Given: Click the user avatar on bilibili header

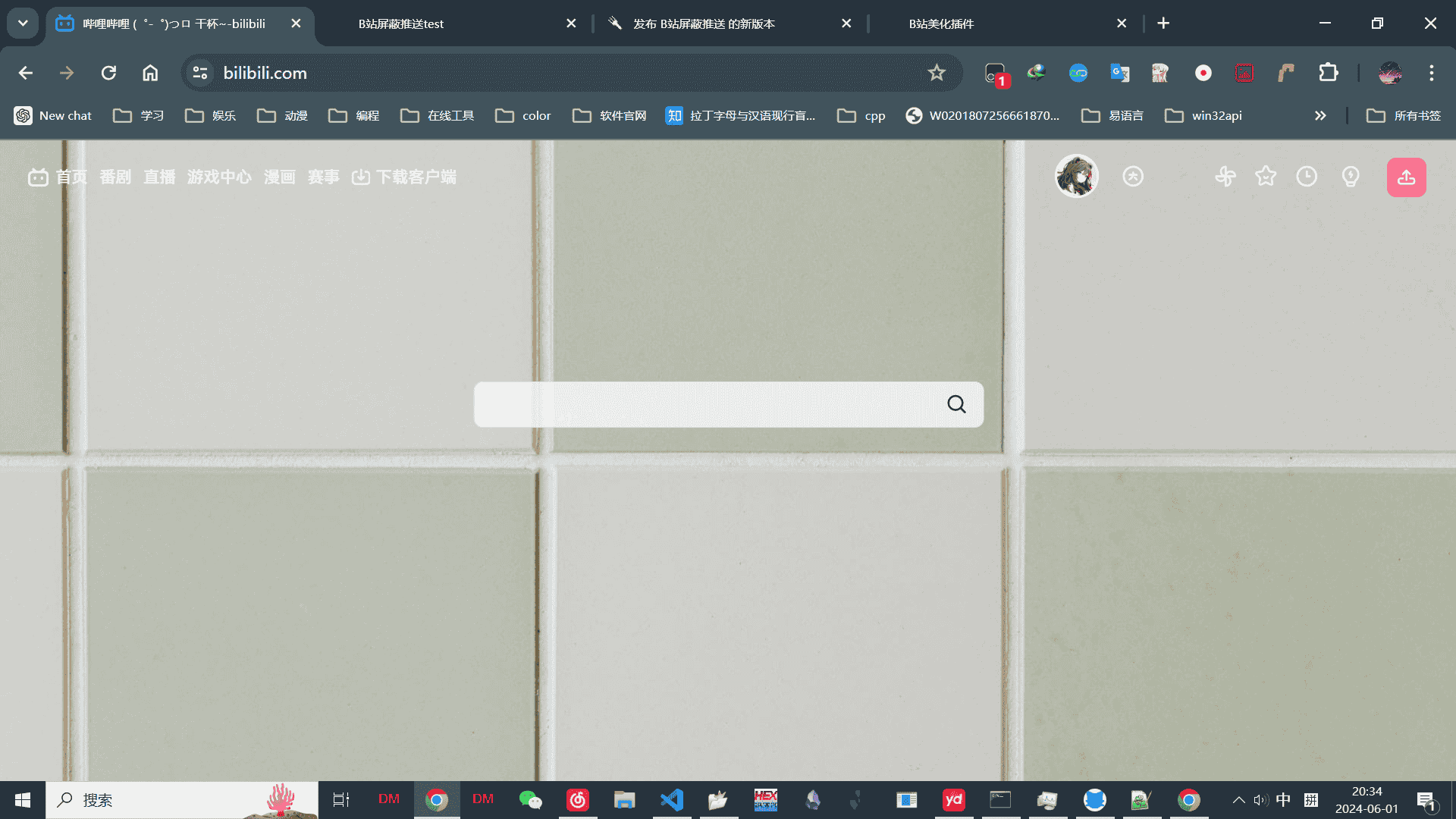Looking at the screenshot, I should click(1076, 176).
